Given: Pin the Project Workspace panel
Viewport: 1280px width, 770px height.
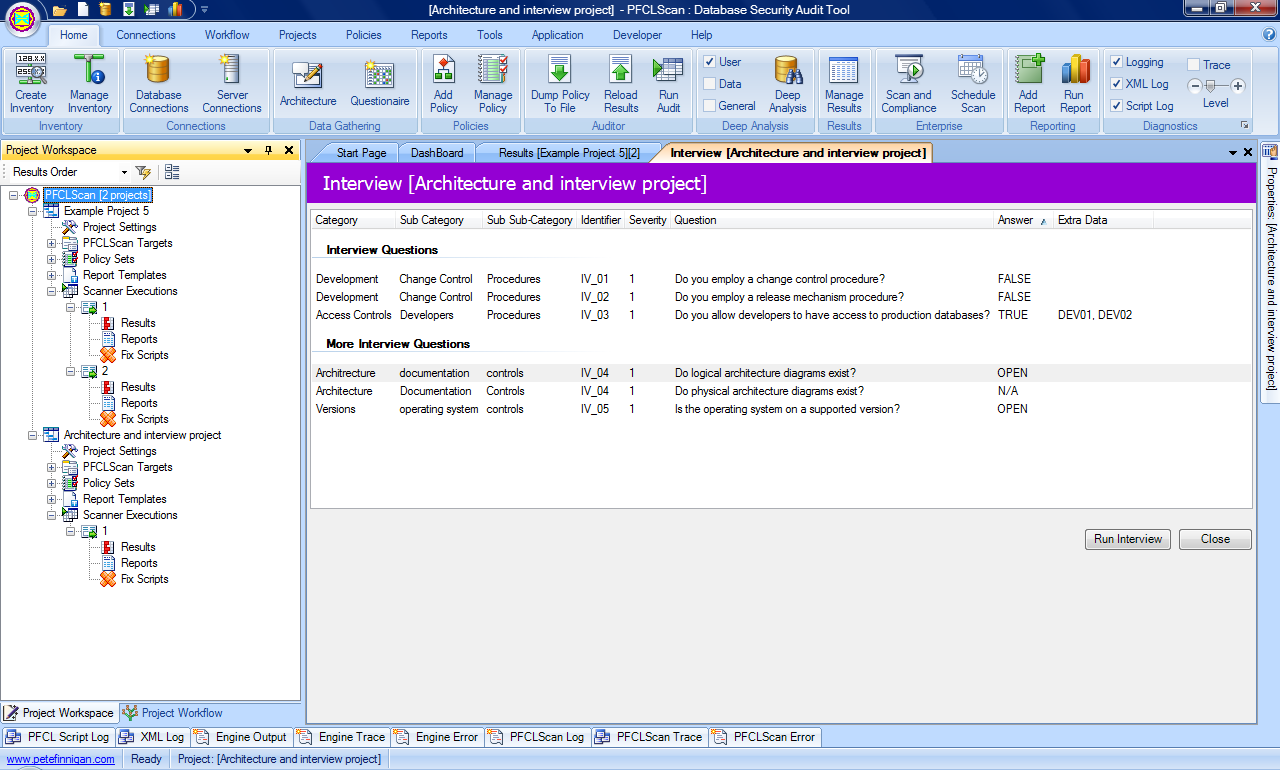Looking at the screenshot, I should coord(268,150).
